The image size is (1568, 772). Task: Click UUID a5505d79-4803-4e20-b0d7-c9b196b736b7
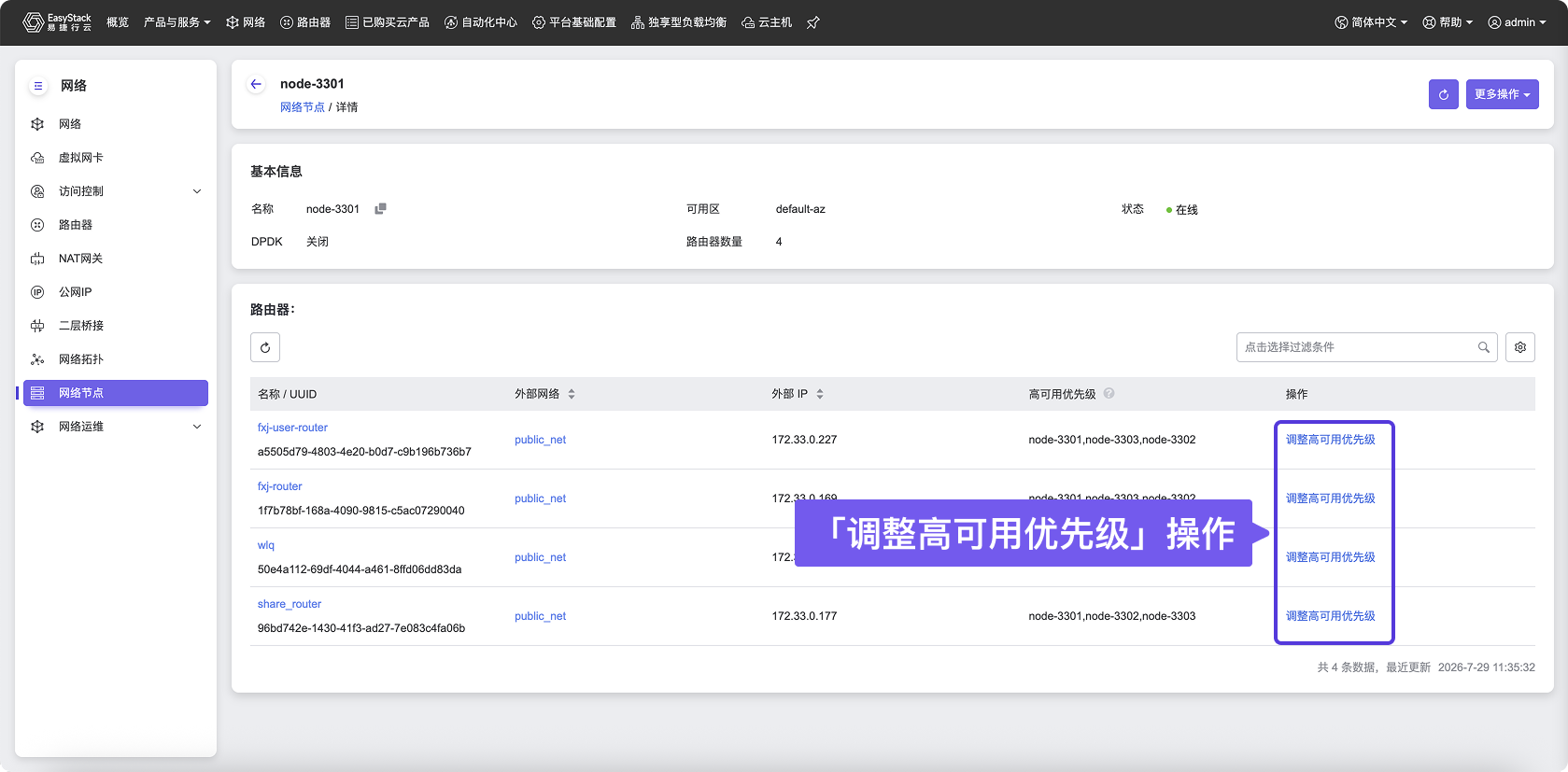(364, 452)
